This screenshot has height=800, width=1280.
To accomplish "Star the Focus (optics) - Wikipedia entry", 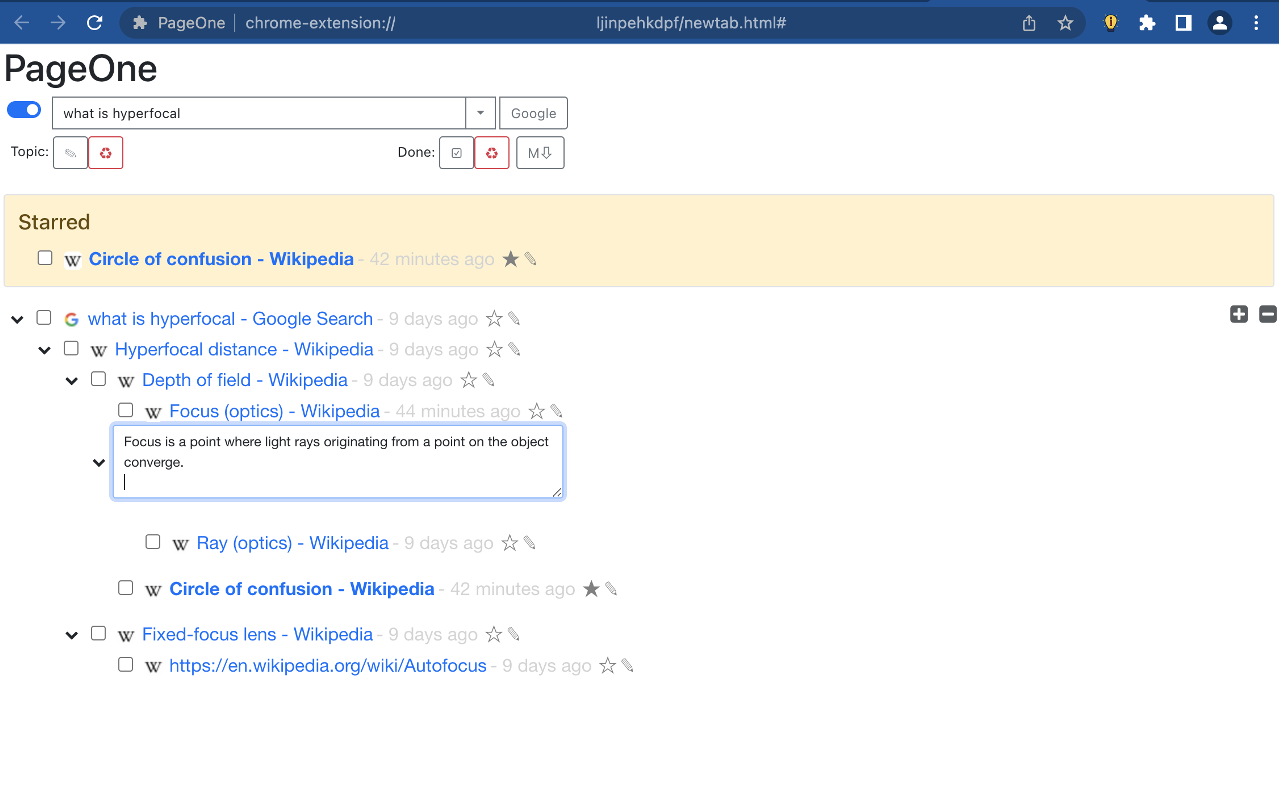I will [x=537, y=411].
